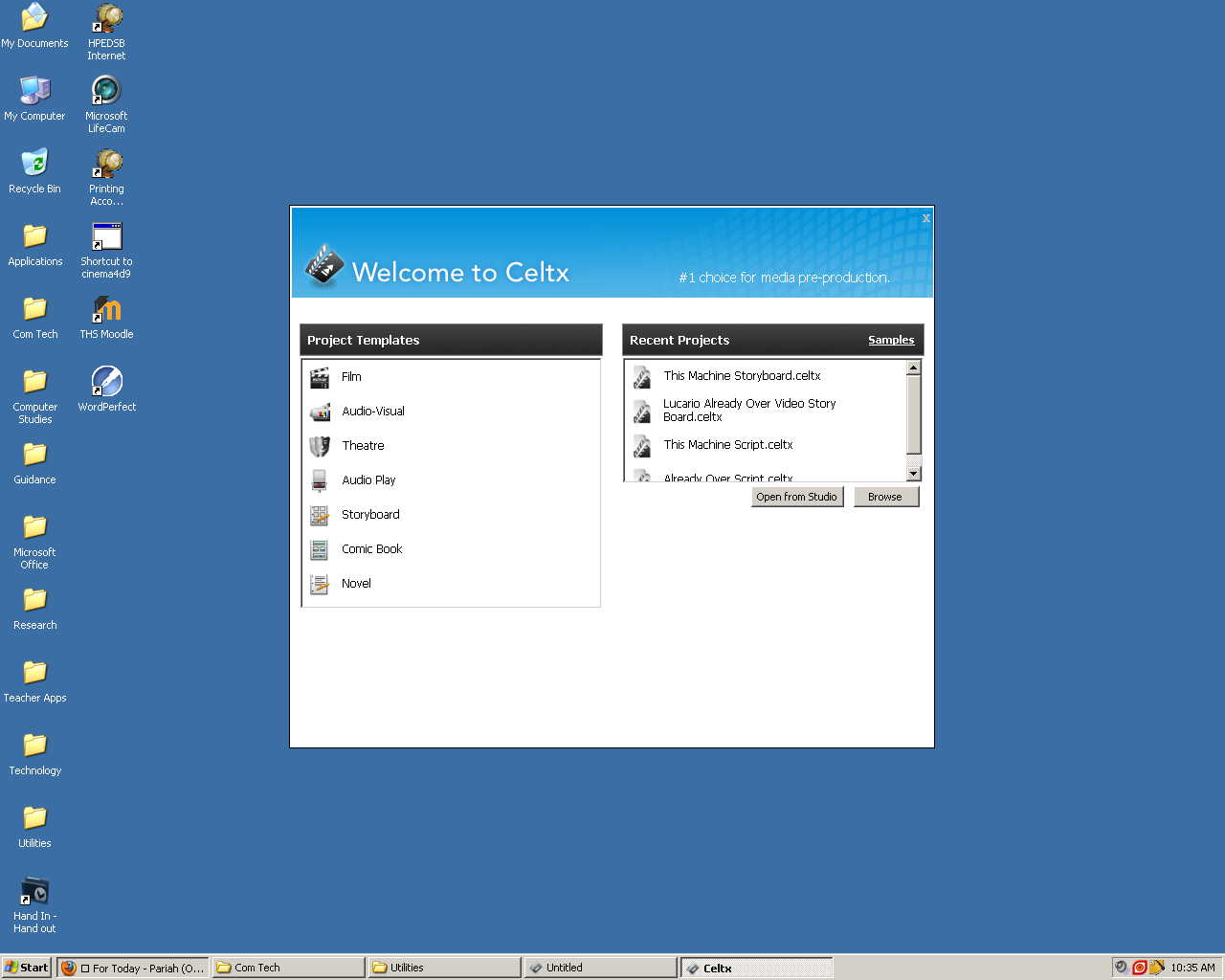Open Printing Acco... desktop shortcut

click(106, 162)
